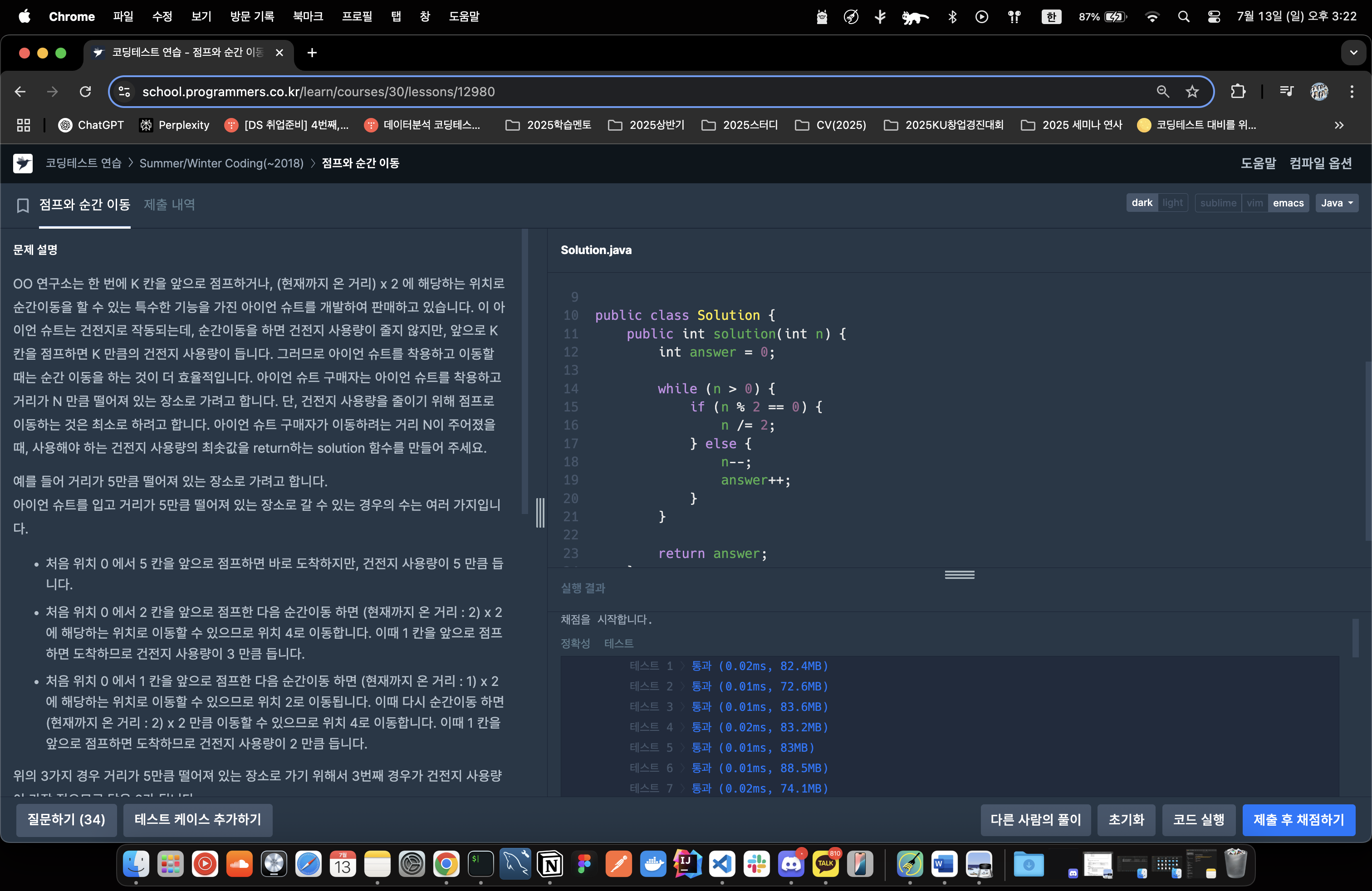The height and width of the screenshot is (891, 1372).
Task: Open the 2025 세미나 연사 bookmark folder
Action: (x=1072, y=125)
